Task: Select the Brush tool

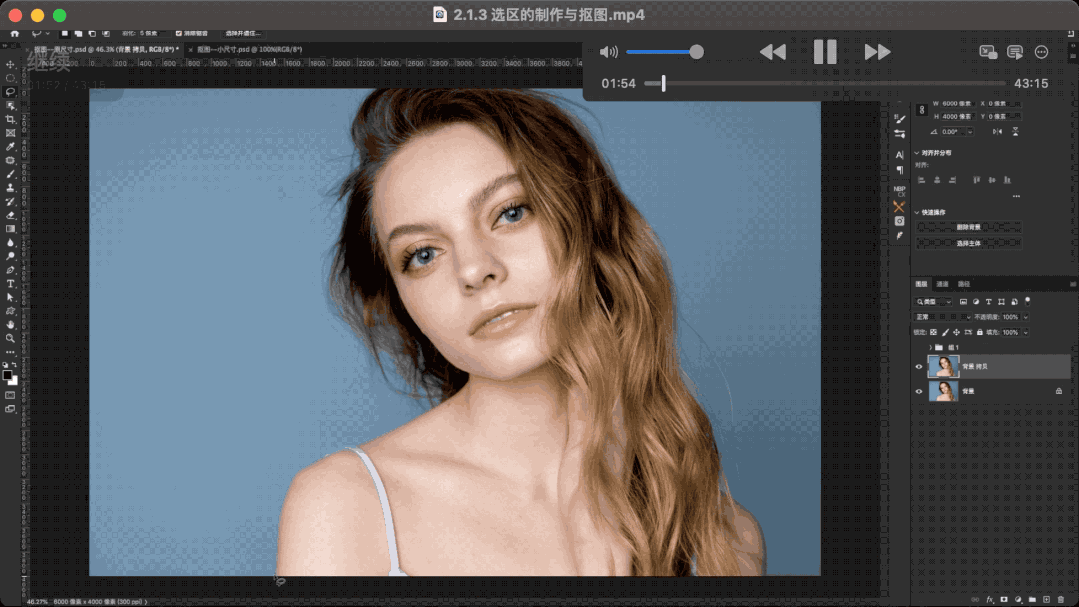Action: pyautogui.click(x=10, y=174)
